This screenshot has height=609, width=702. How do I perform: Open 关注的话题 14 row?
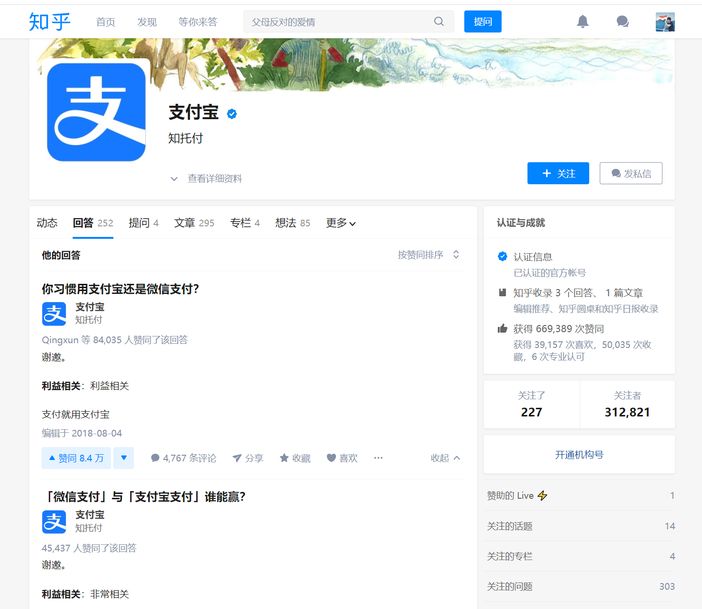tap(581, 526)
